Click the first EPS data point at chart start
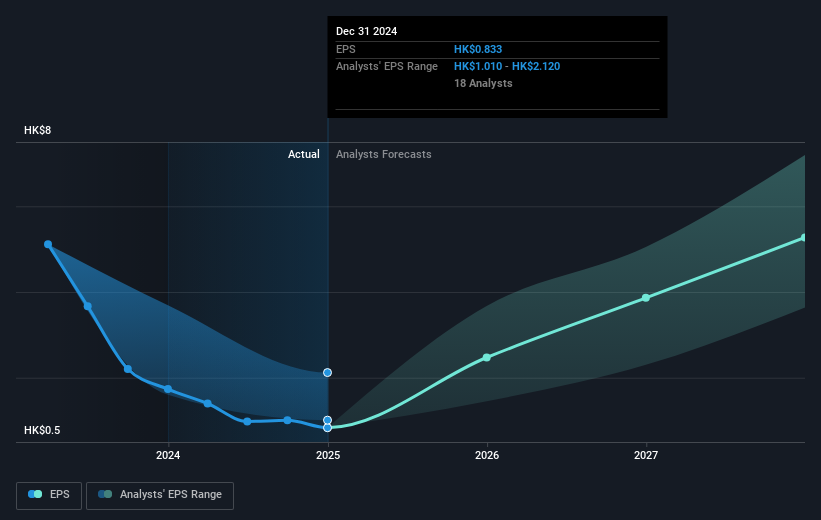 [48, 245]
